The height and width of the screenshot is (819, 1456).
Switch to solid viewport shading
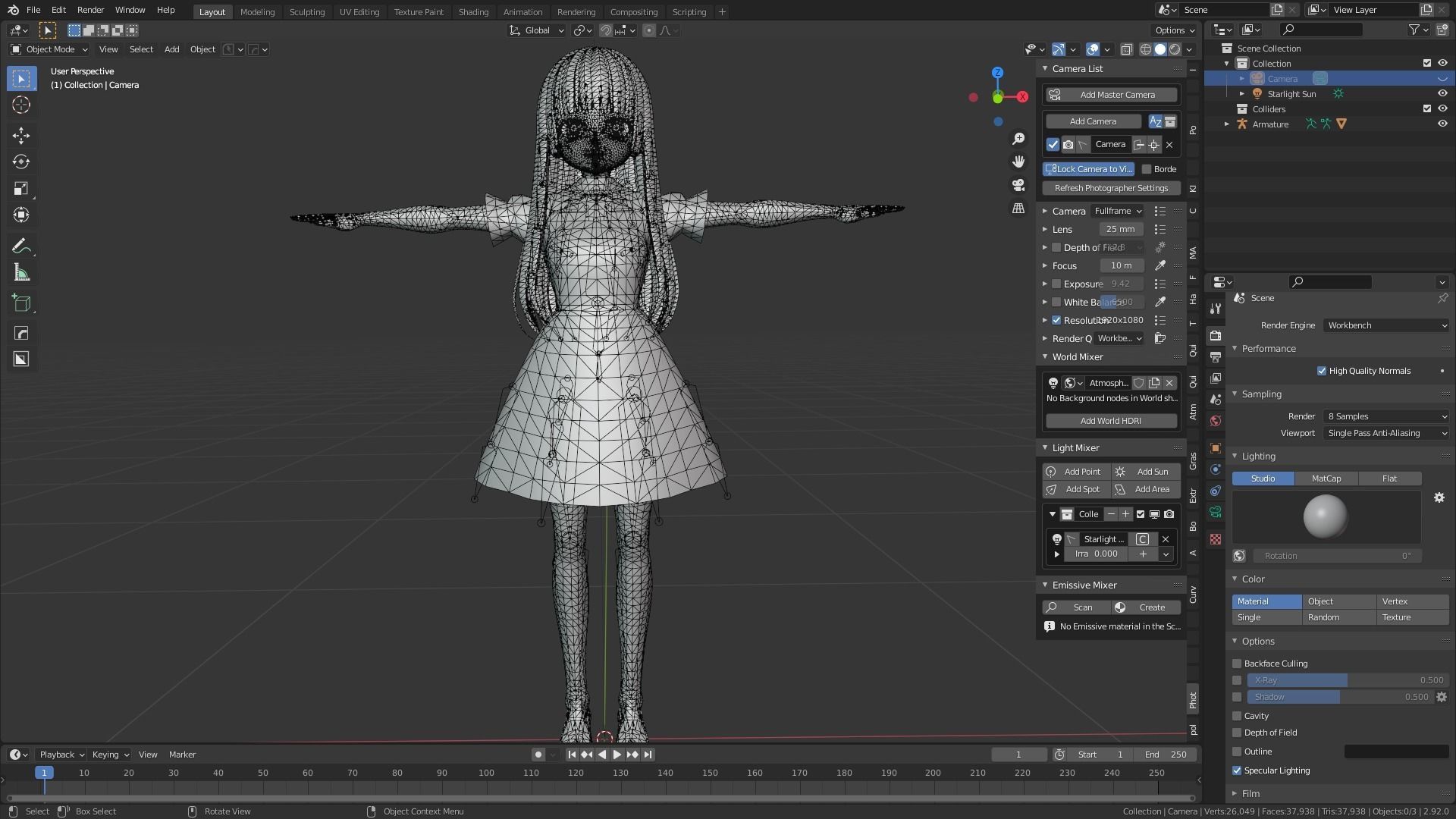click(1160, 49)
